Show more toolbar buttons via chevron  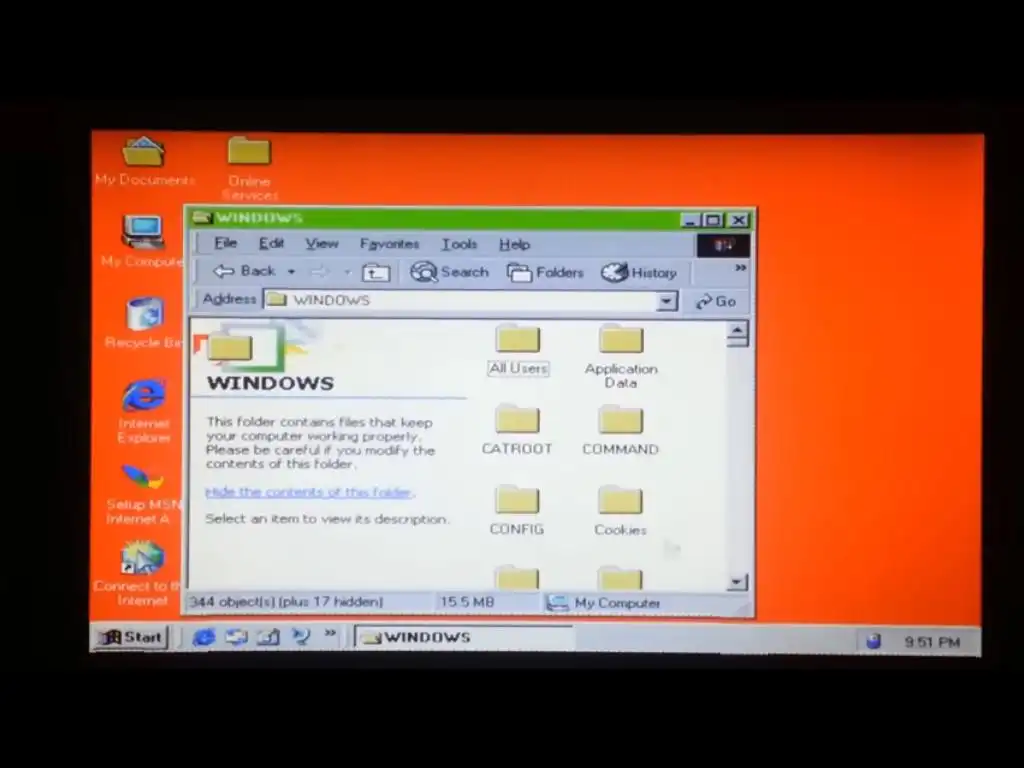(740, 268)
